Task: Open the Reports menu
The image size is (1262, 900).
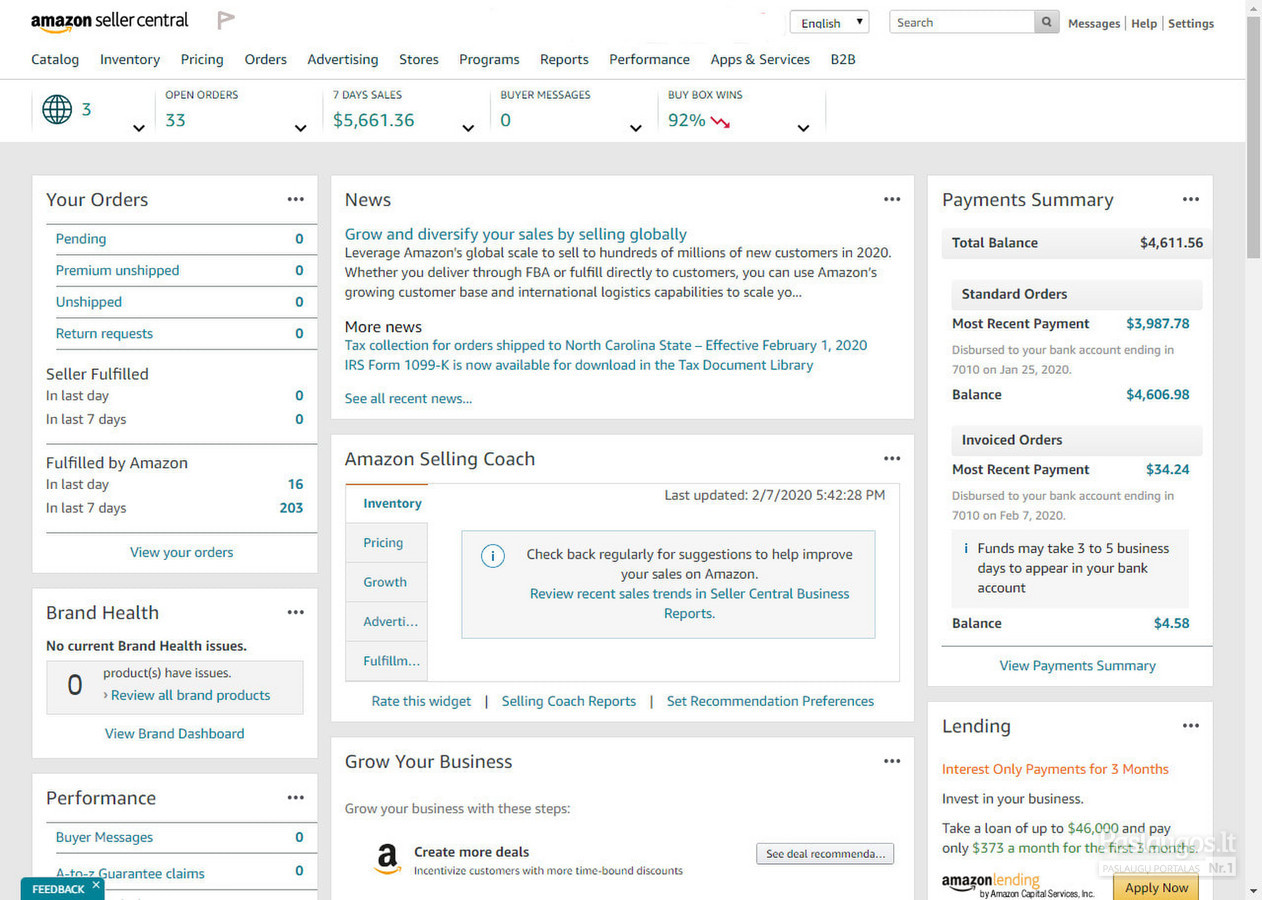Action: (564, 59)
